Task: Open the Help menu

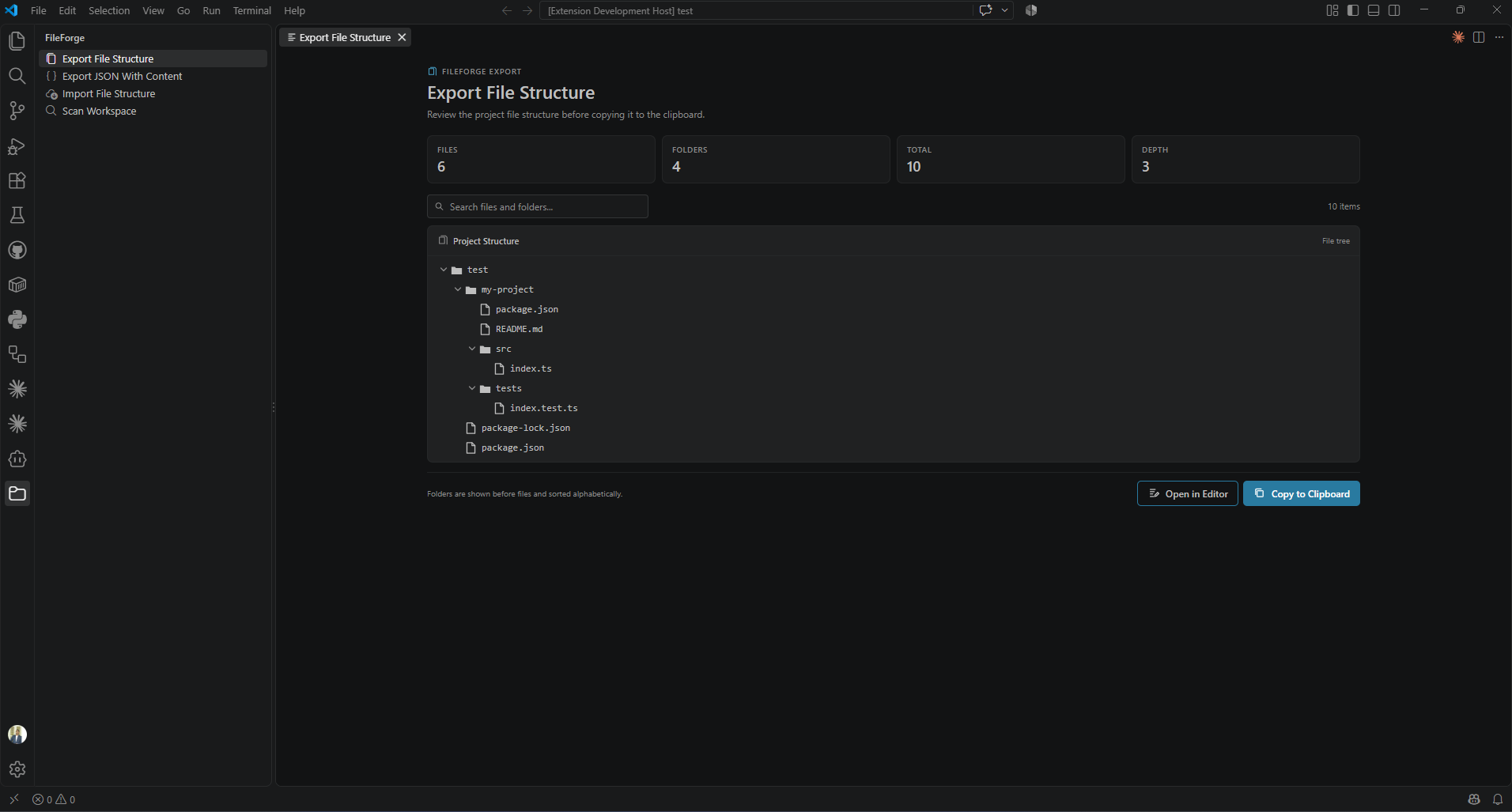Action: pos(295,10)
